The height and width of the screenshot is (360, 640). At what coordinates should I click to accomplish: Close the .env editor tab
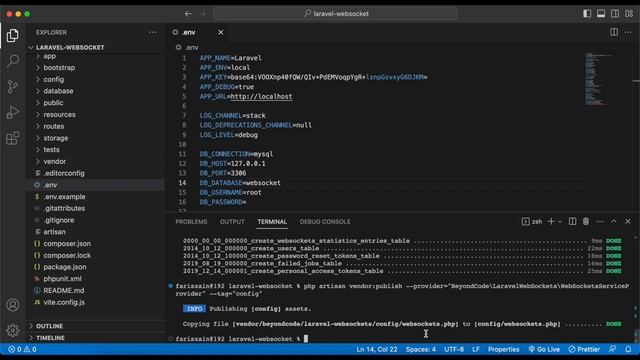pos(220,32)
